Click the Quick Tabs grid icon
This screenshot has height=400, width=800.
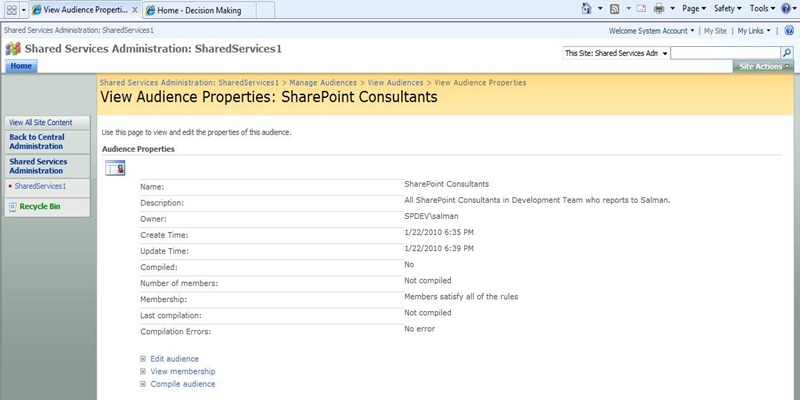click(11, 10)
